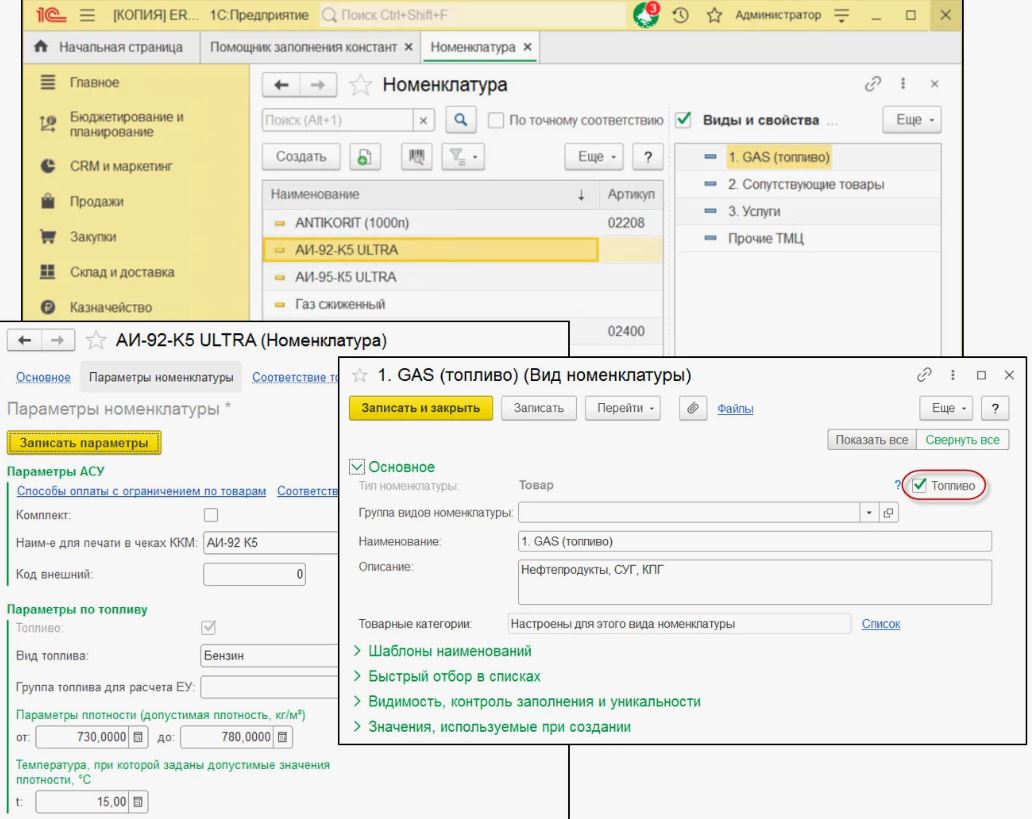Open calculator for temperature t field
The image size is (1032, 819).
[x=138, y=801]
